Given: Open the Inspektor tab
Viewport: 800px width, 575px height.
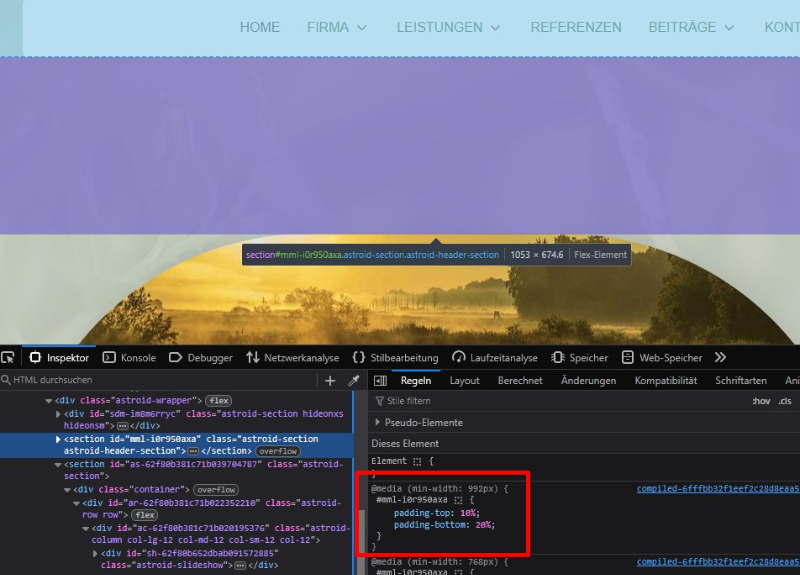Looking at the screenshot, I should pos(59,358).
